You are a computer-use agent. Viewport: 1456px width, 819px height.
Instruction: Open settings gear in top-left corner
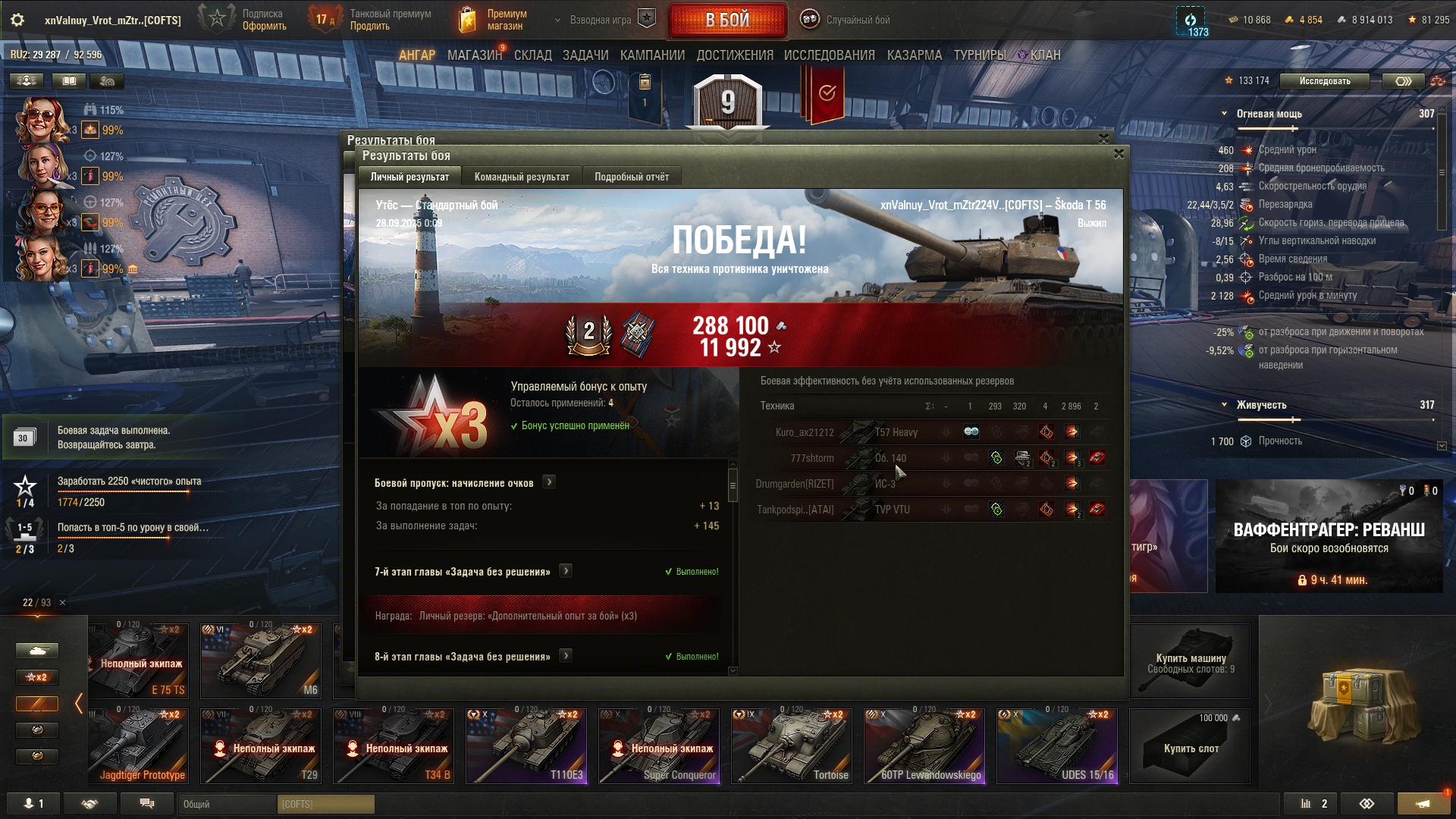[17, 20]
